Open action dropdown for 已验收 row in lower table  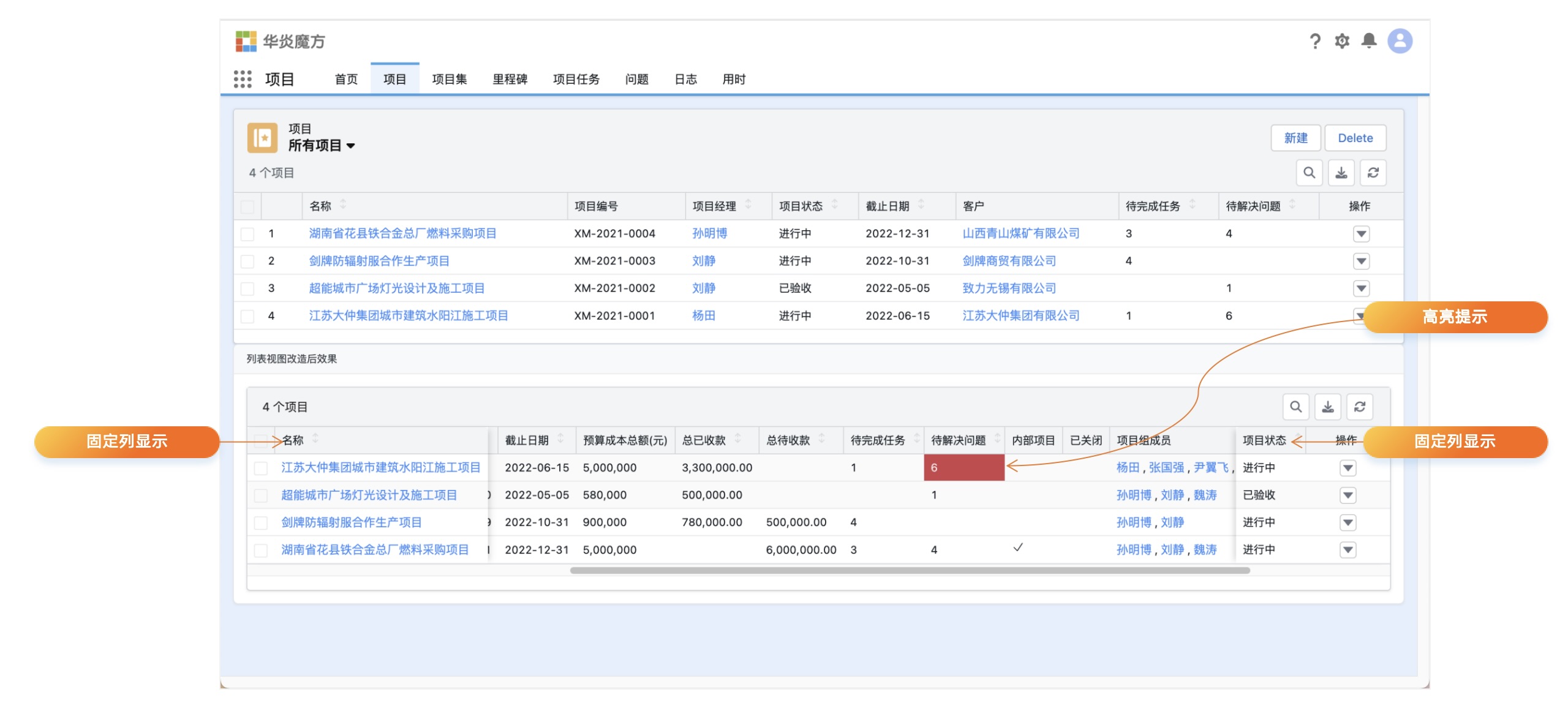click(x=1347, y=495)
